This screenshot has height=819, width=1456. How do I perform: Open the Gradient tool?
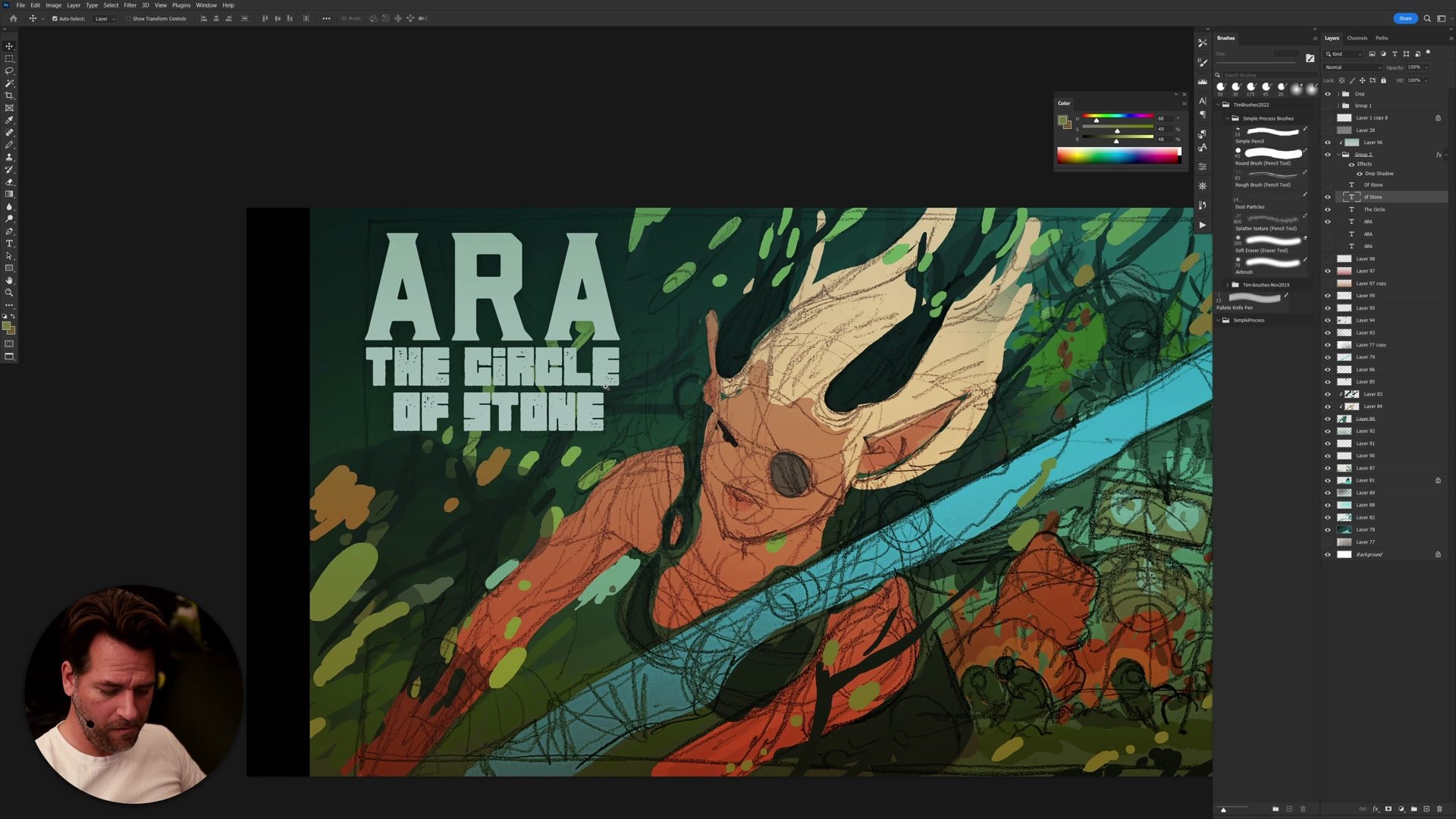(10, 194)
